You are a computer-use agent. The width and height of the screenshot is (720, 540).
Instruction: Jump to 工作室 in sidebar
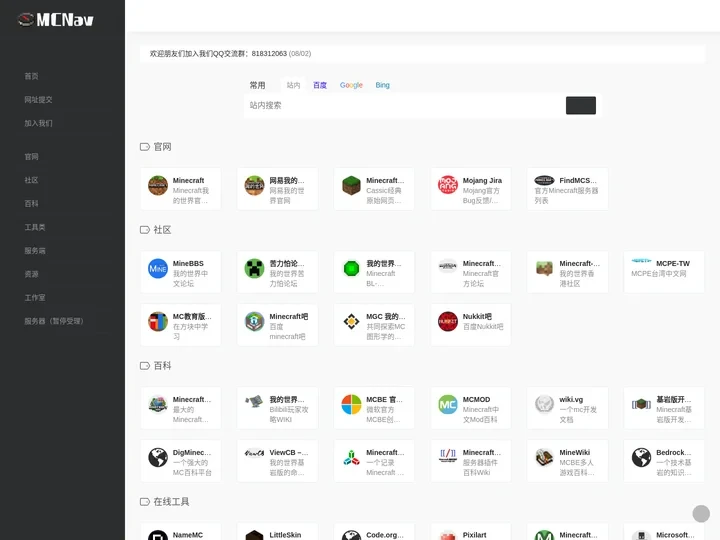coord(35,298)
